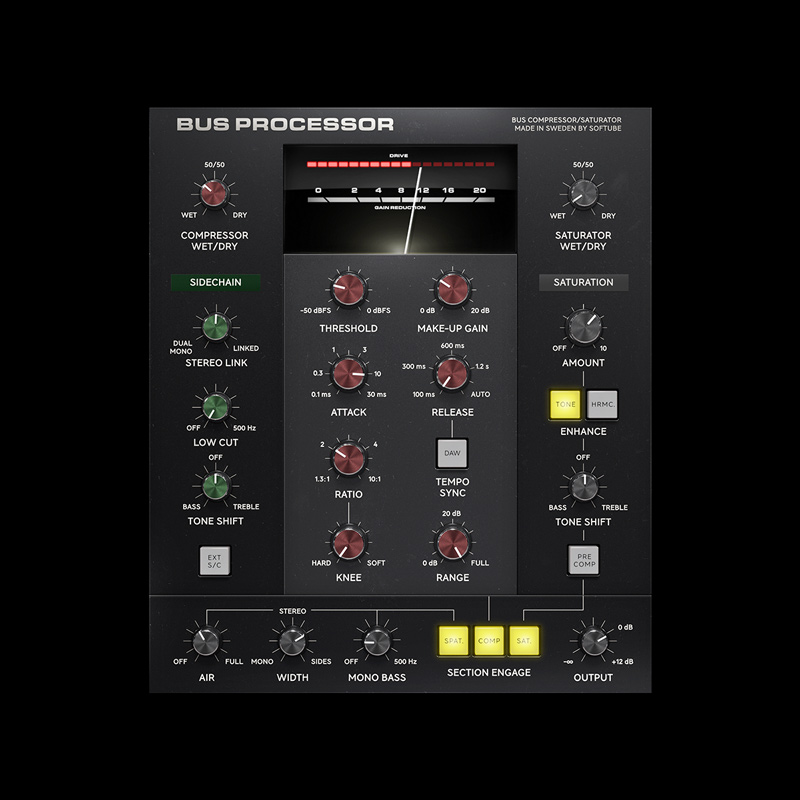Click the Threshold knob
This screenshot has width=800, height=800.
348,291
